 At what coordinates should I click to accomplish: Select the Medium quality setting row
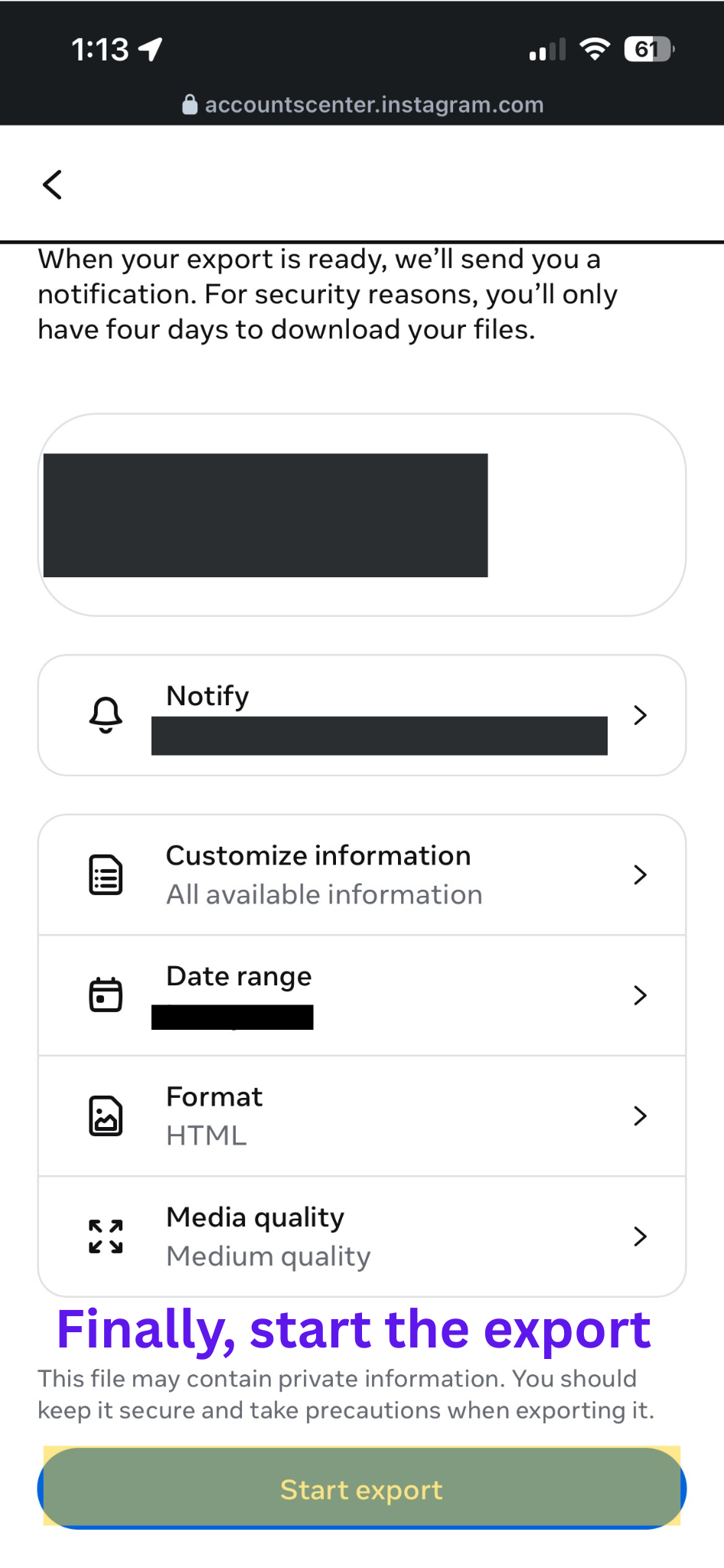coord(362,1236)
